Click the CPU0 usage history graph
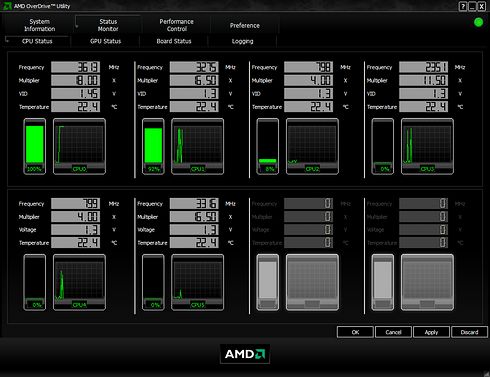This screenshot has height=377, width=490. coord(79,146)
